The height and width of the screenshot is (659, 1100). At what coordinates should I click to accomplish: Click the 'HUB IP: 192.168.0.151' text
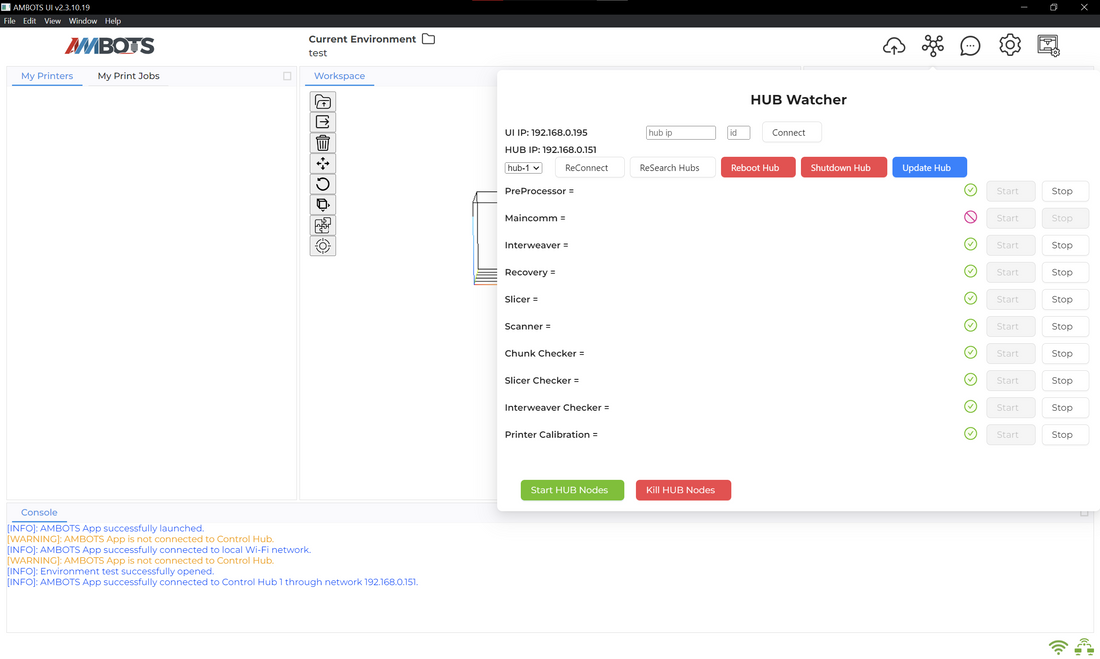[551, 149]
